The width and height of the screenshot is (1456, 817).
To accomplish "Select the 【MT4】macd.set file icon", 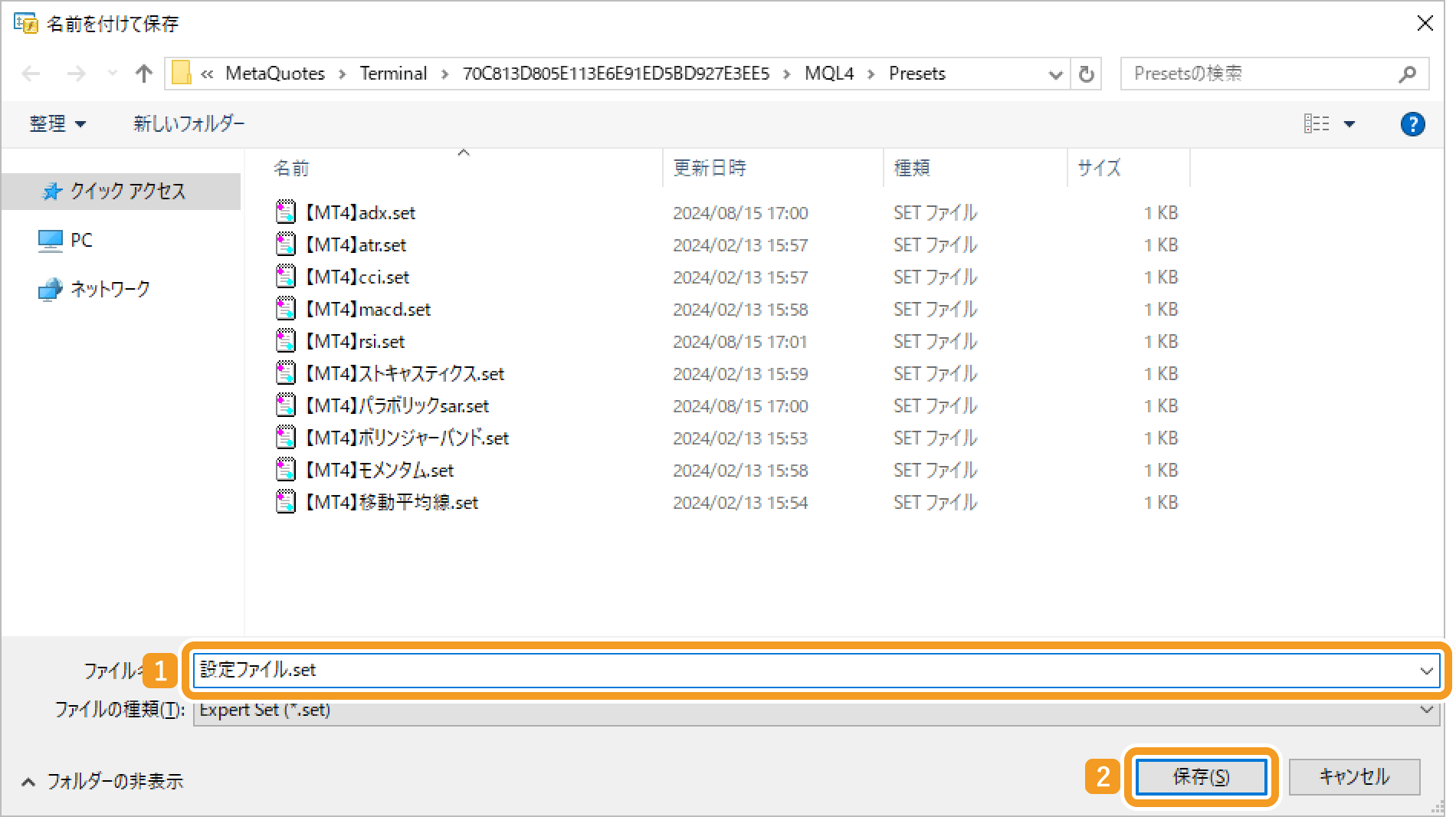I will [x=286, y=309].
